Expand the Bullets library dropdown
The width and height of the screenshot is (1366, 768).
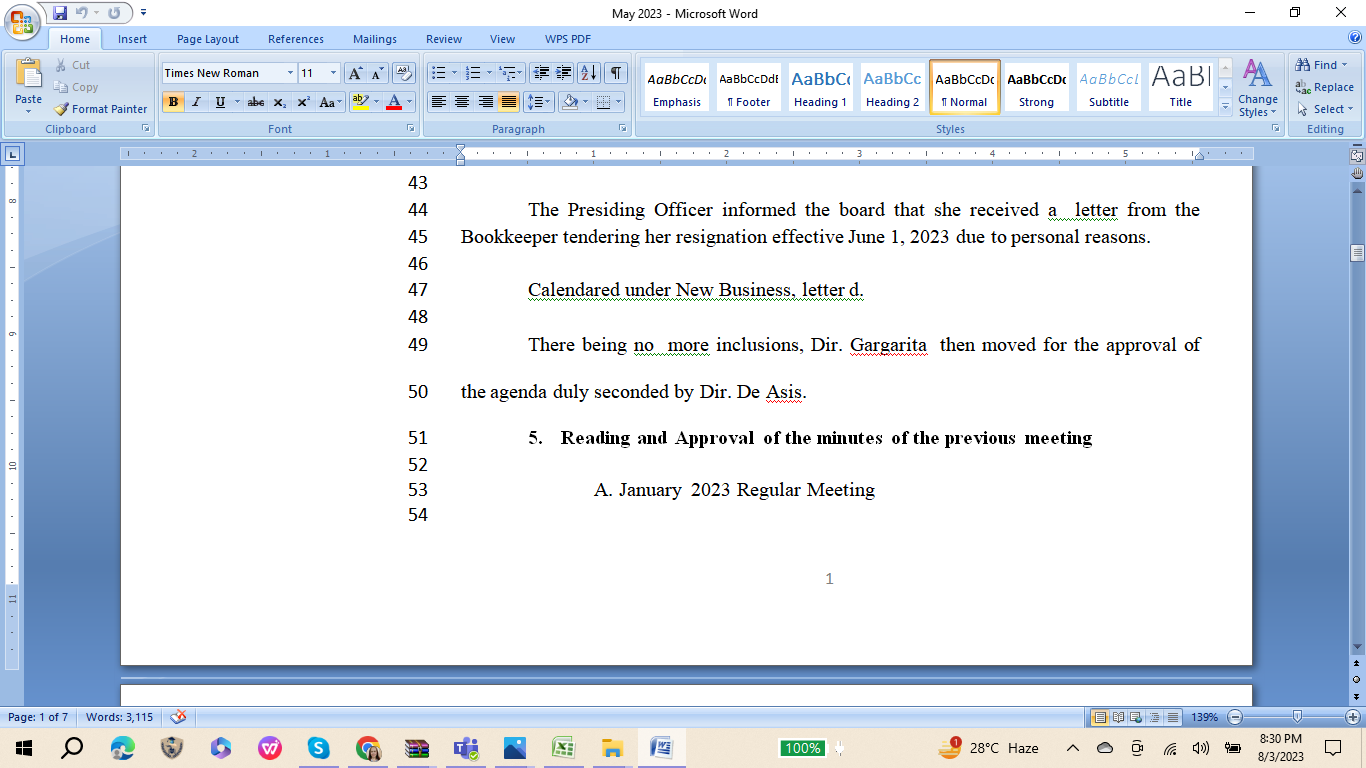(455, 73)
